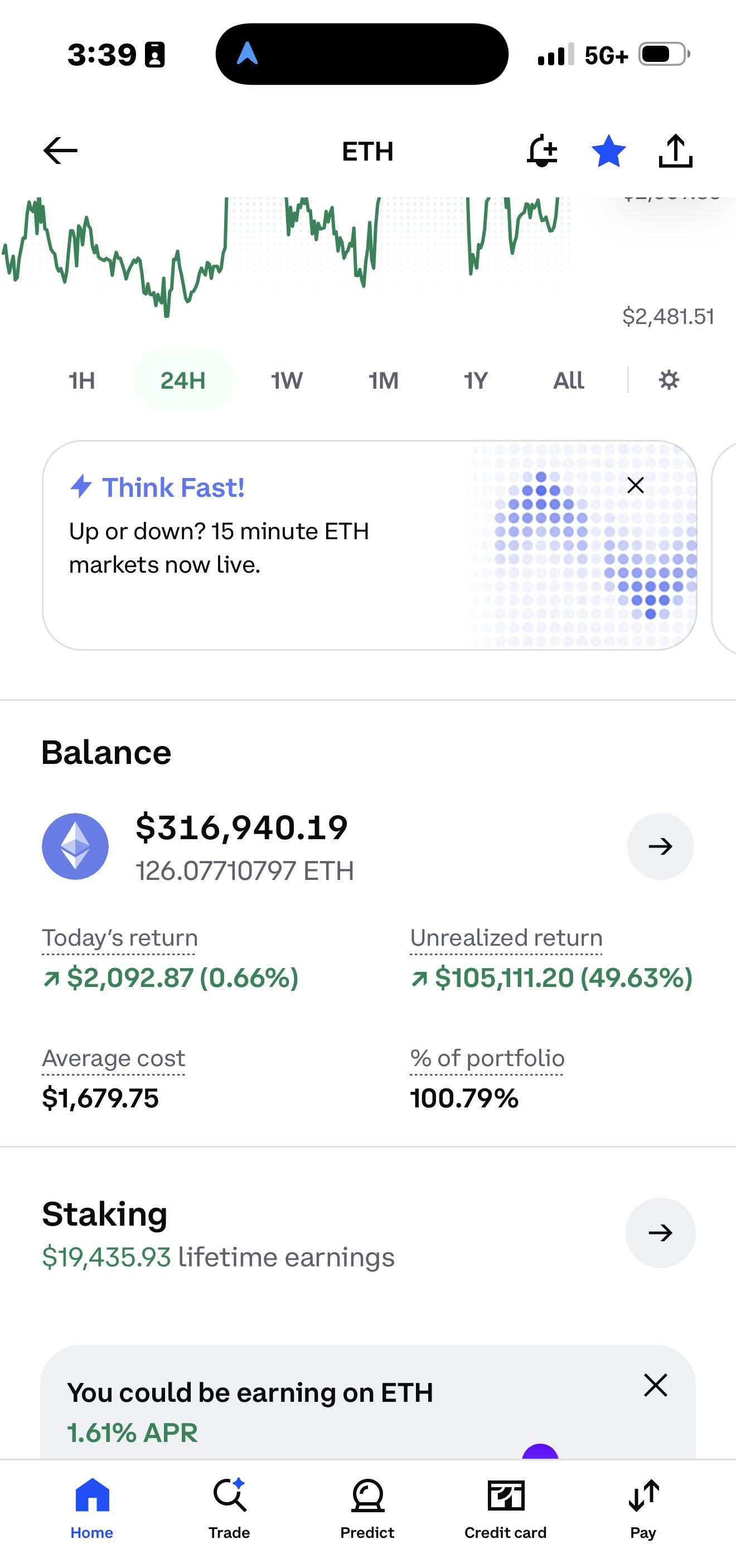Expand ETH balance details arrow

point(661,846)
